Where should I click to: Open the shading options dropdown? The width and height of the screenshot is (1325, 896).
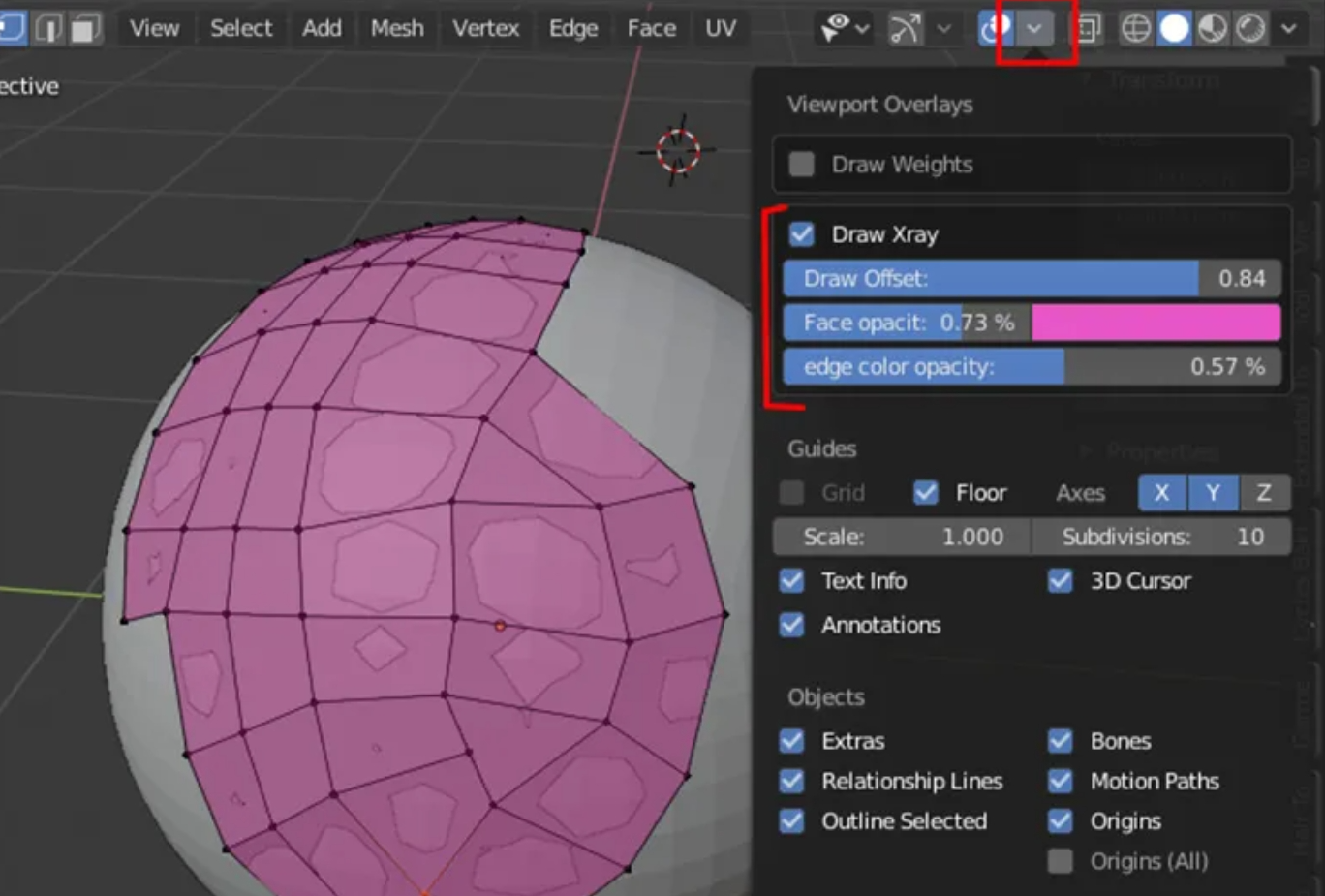point(1288,28)
